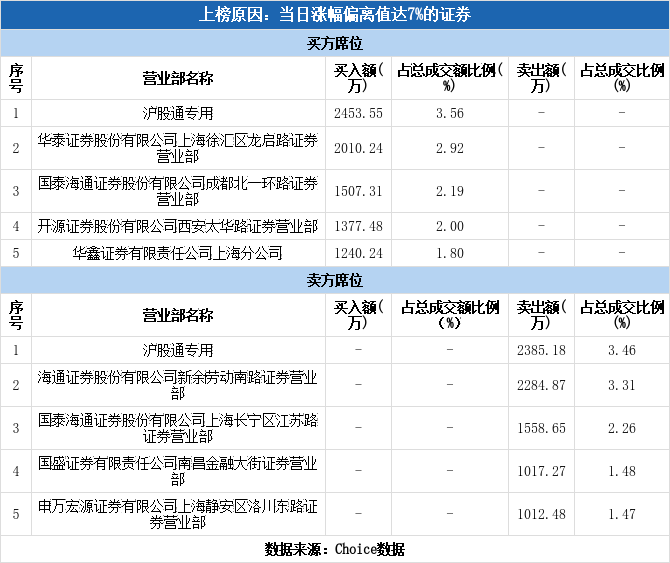Select sell amount 1017.27
The height and width of the screenshot is (563, 670).
click(541, 471)
